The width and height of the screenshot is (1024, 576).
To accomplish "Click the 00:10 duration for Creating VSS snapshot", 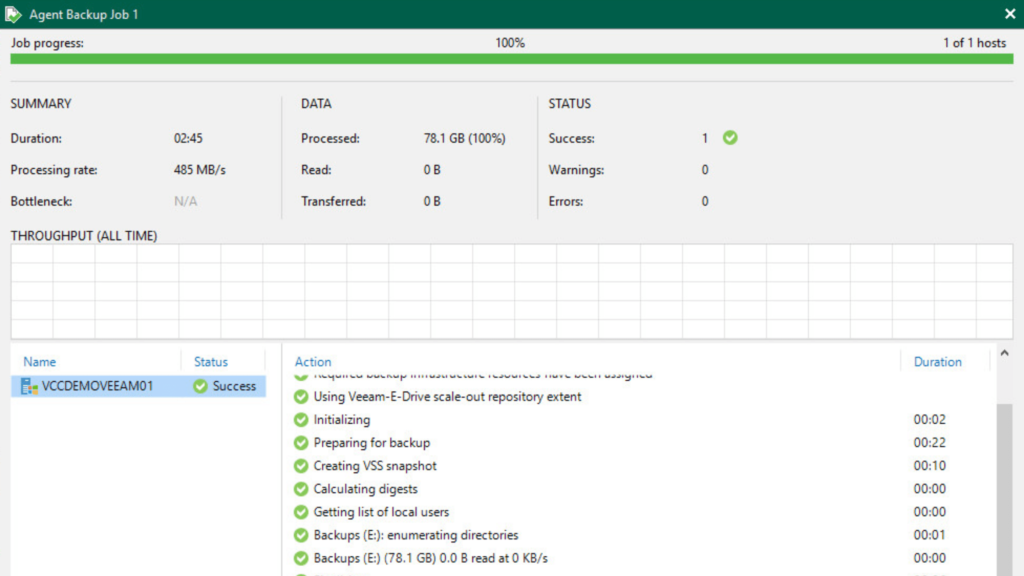I will [x=929, y=466].
